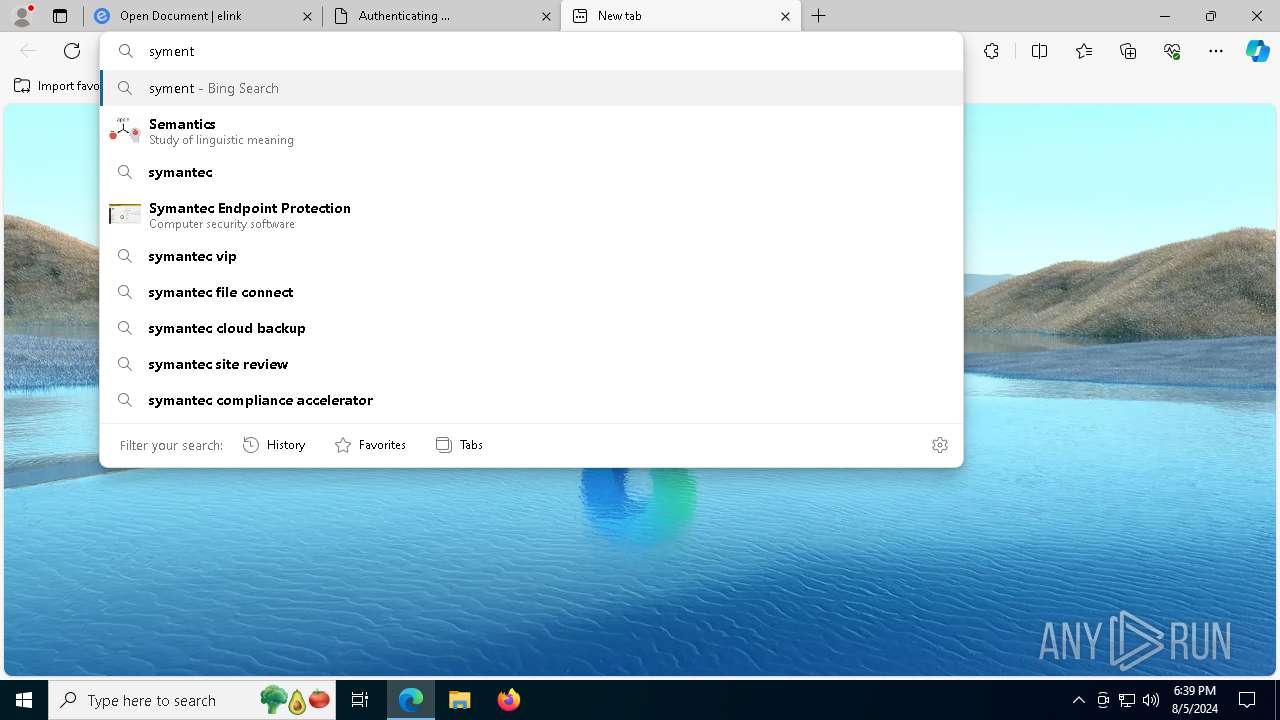Click inside the address bar showing syment
This screenshot has width=1280, height=720.
click(x=531, y=51)
